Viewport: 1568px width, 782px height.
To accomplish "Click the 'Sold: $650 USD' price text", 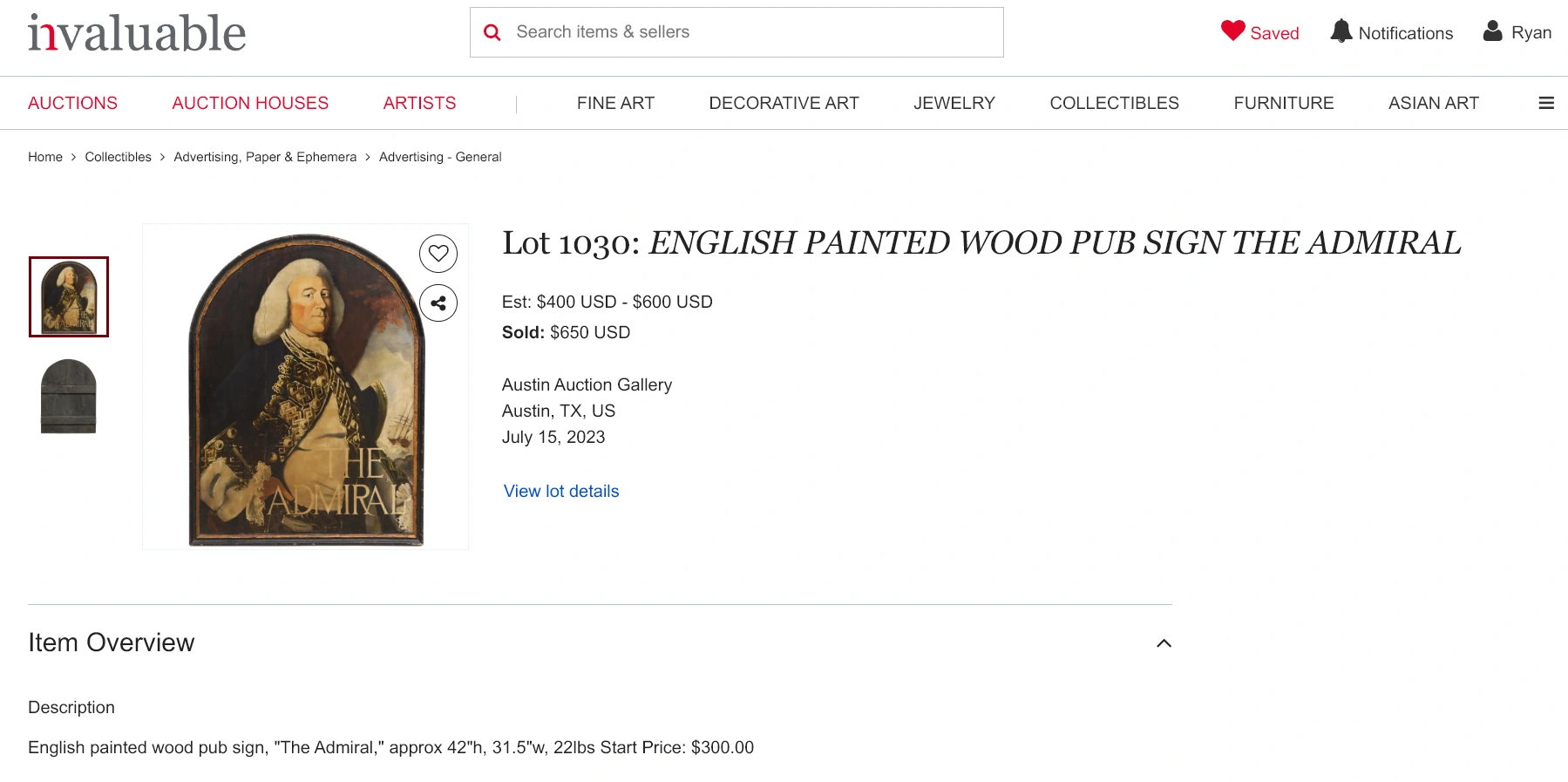I will pyautogui.click(x=566, y=332).
